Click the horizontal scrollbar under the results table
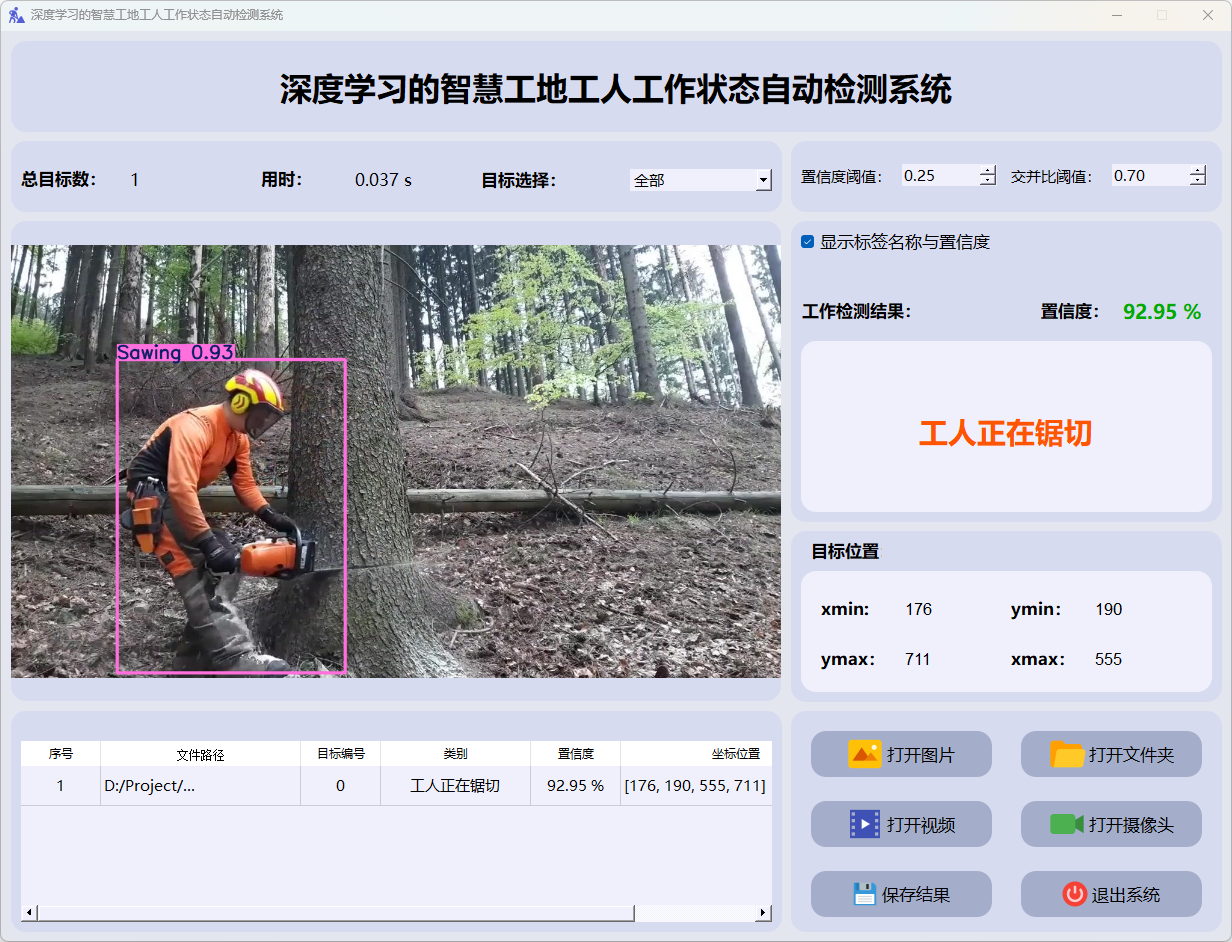 coord(335,912)
